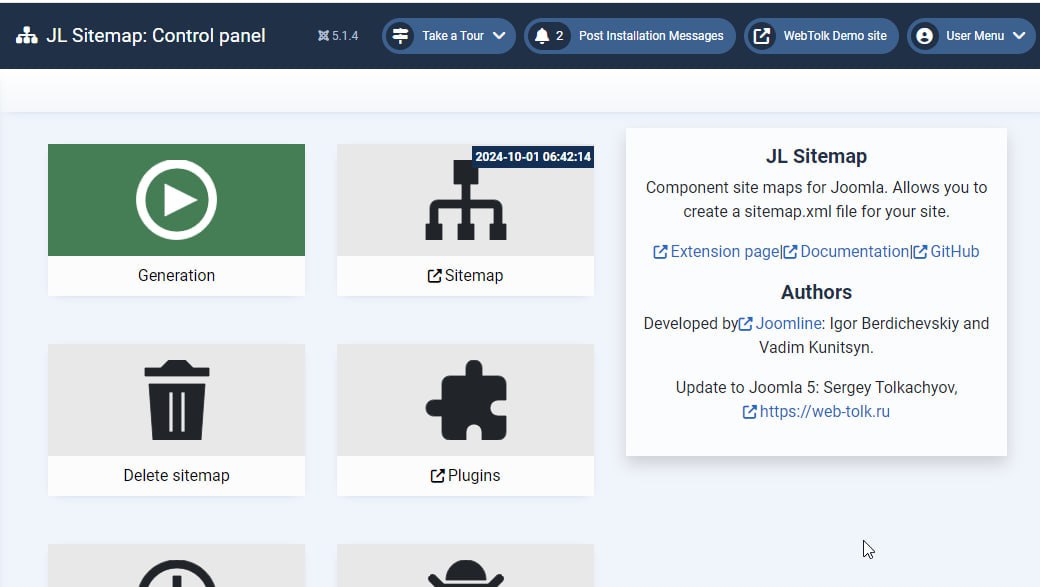Click the JL Sitemap header sitemap icon
Screen dimensions: 1040x587
(x=27, y=36)
